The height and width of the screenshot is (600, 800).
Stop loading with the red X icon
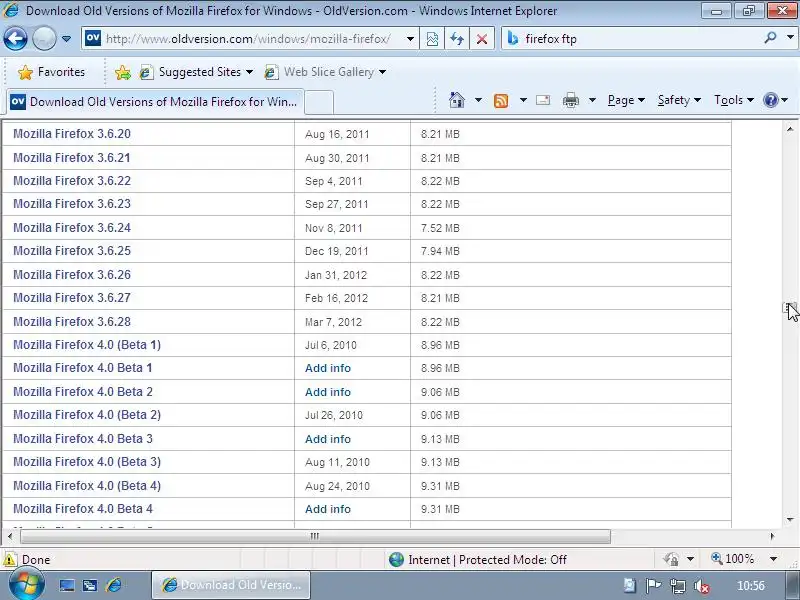[x=482, y=39]
